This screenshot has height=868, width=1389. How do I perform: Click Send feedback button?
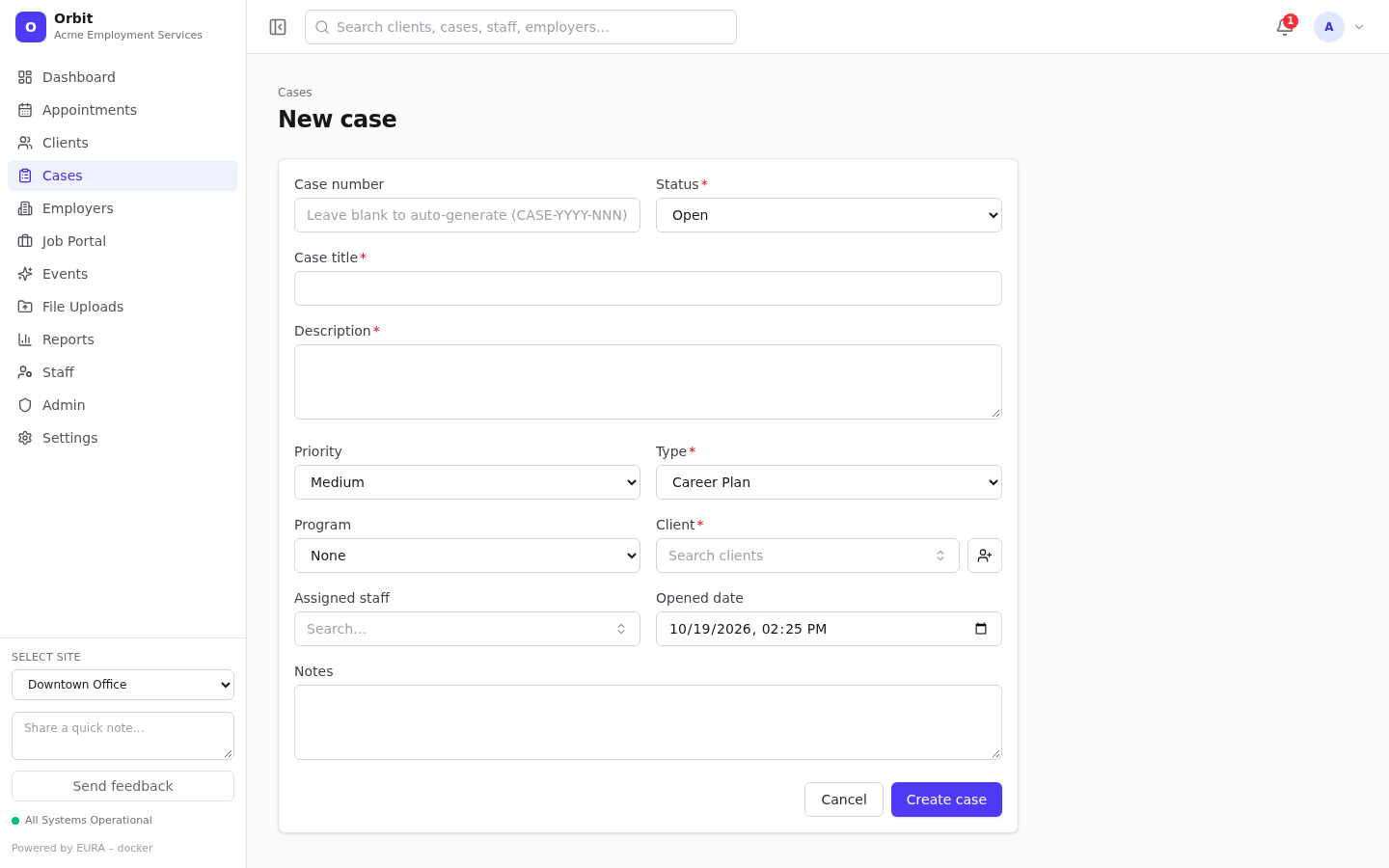coord(123,786)
